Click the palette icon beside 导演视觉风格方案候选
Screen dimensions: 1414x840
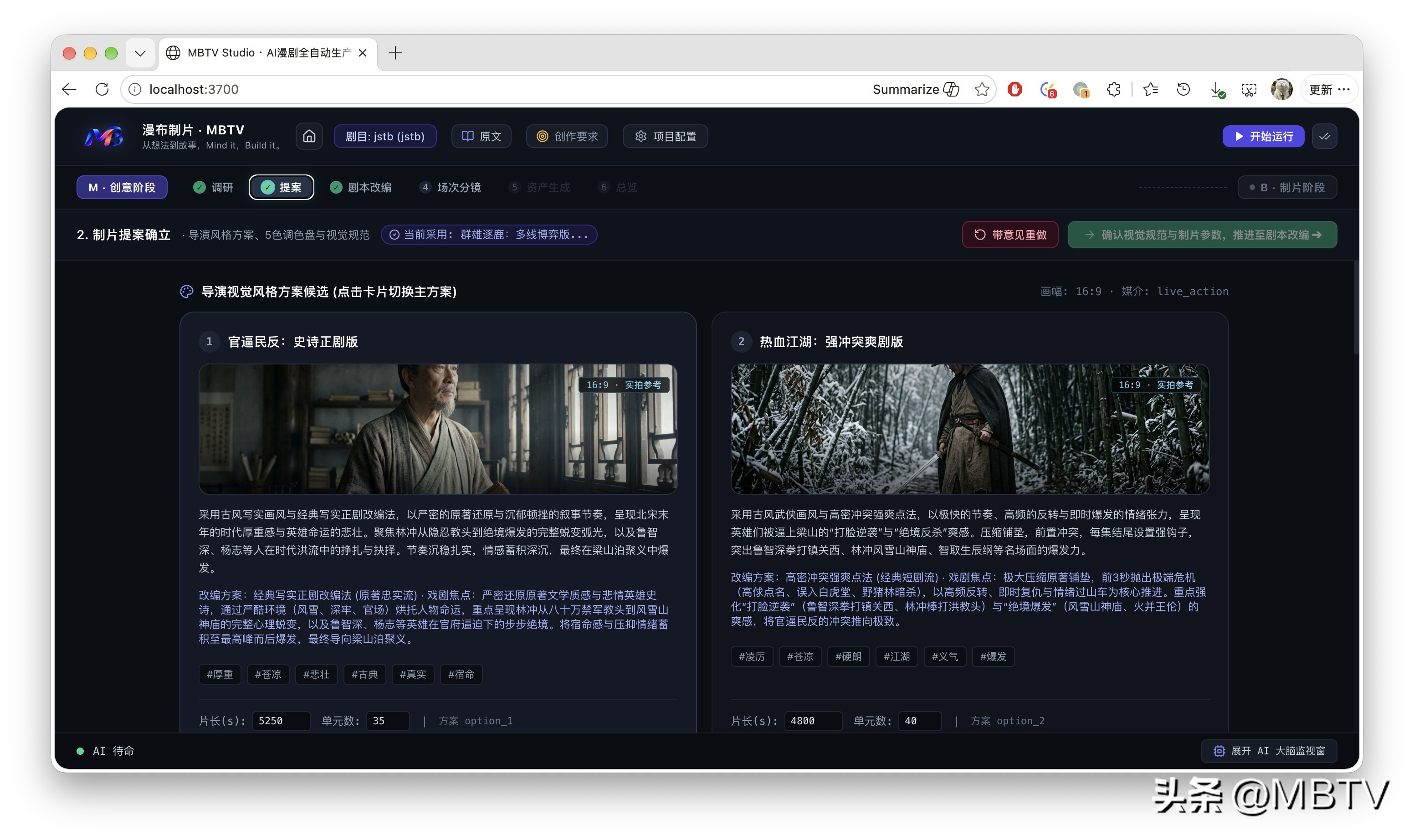coord(187,292)
